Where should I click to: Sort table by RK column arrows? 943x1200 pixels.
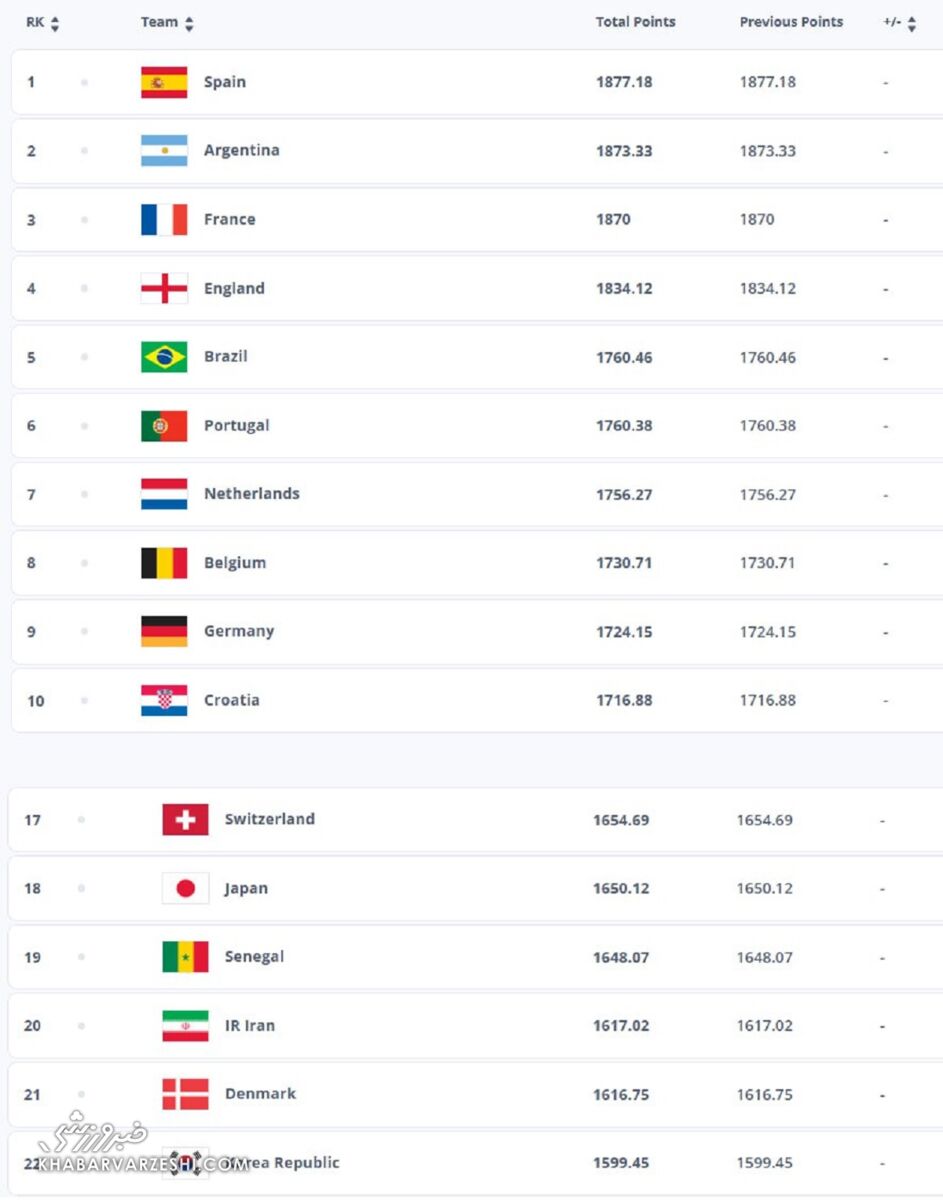pos(55,23)
